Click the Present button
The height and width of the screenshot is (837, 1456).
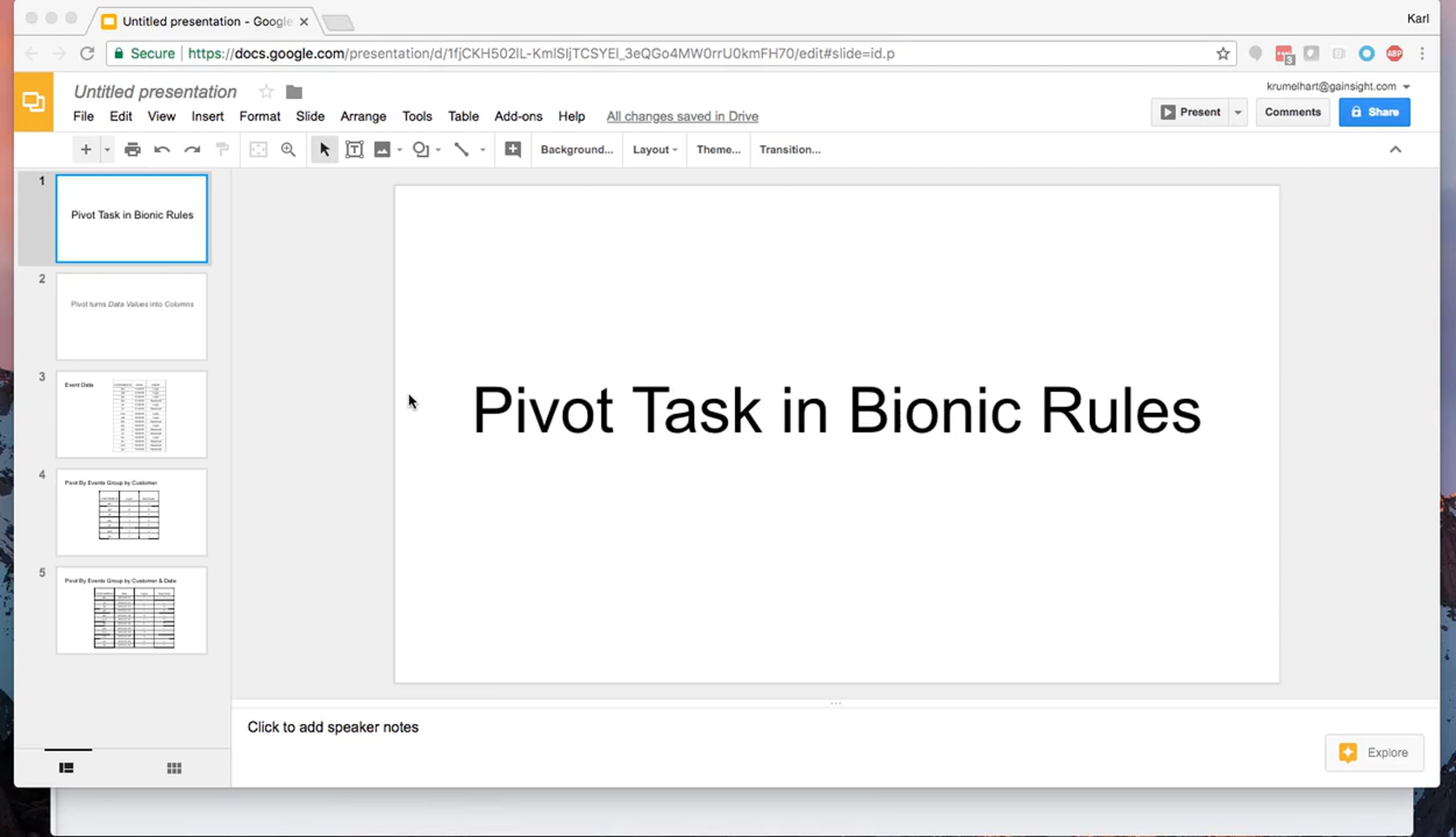pyautogui.click(x=1190, y=112)
